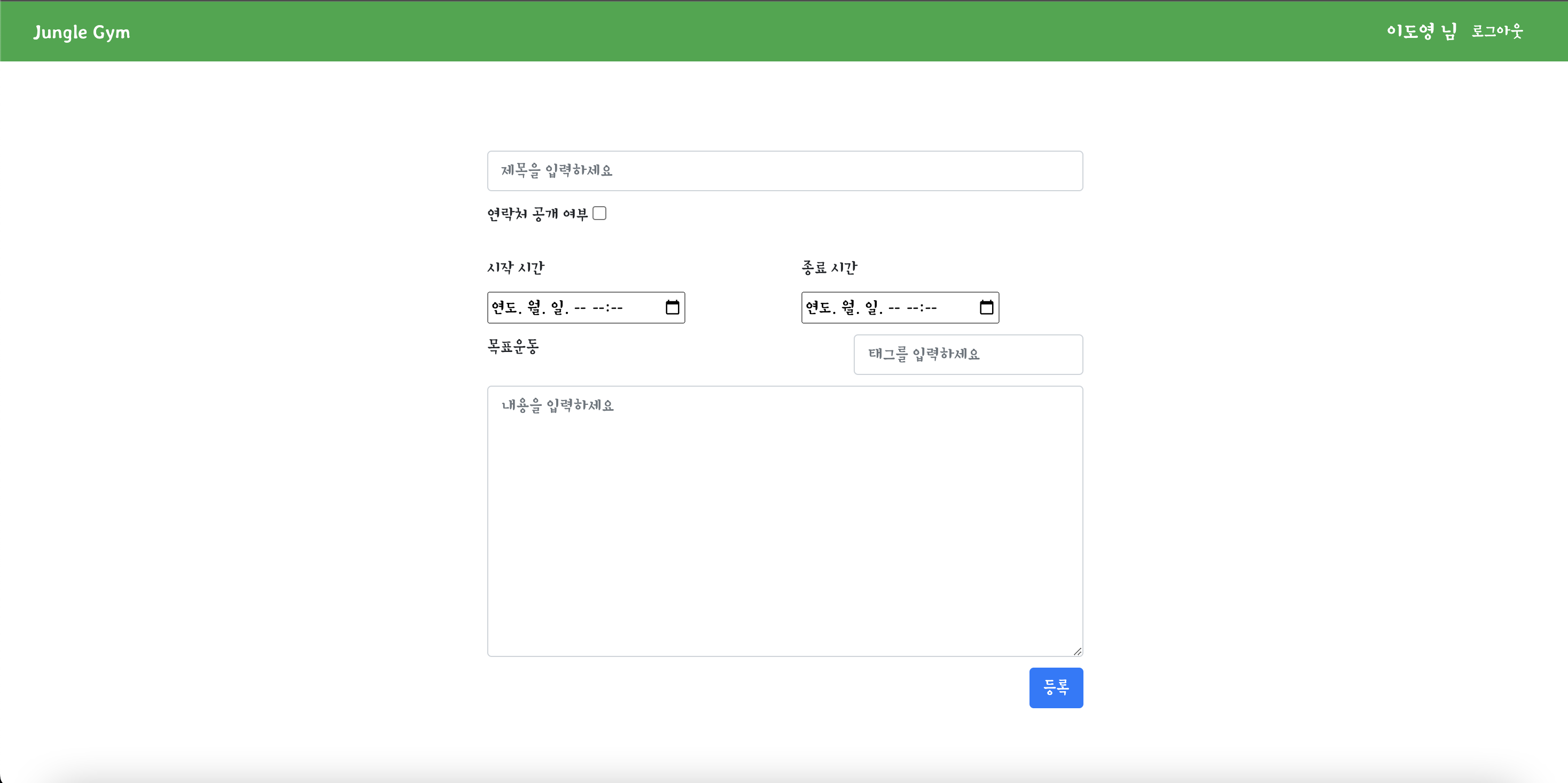The image size is (1568, 783).
Task: Toggle the 연락처 공개 여부 checkbox
Action: click(599, 214)
